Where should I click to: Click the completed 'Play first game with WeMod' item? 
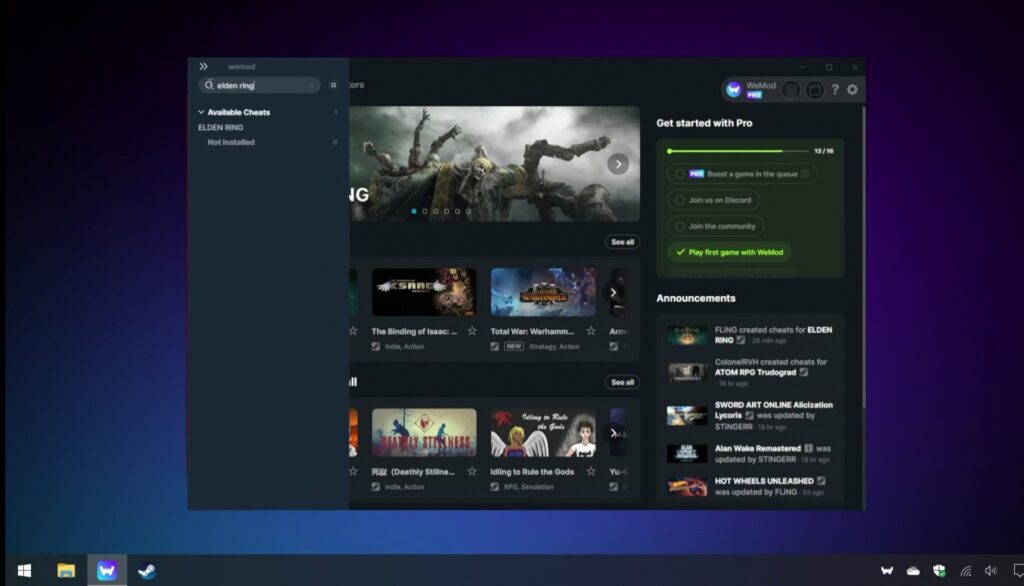729,252
